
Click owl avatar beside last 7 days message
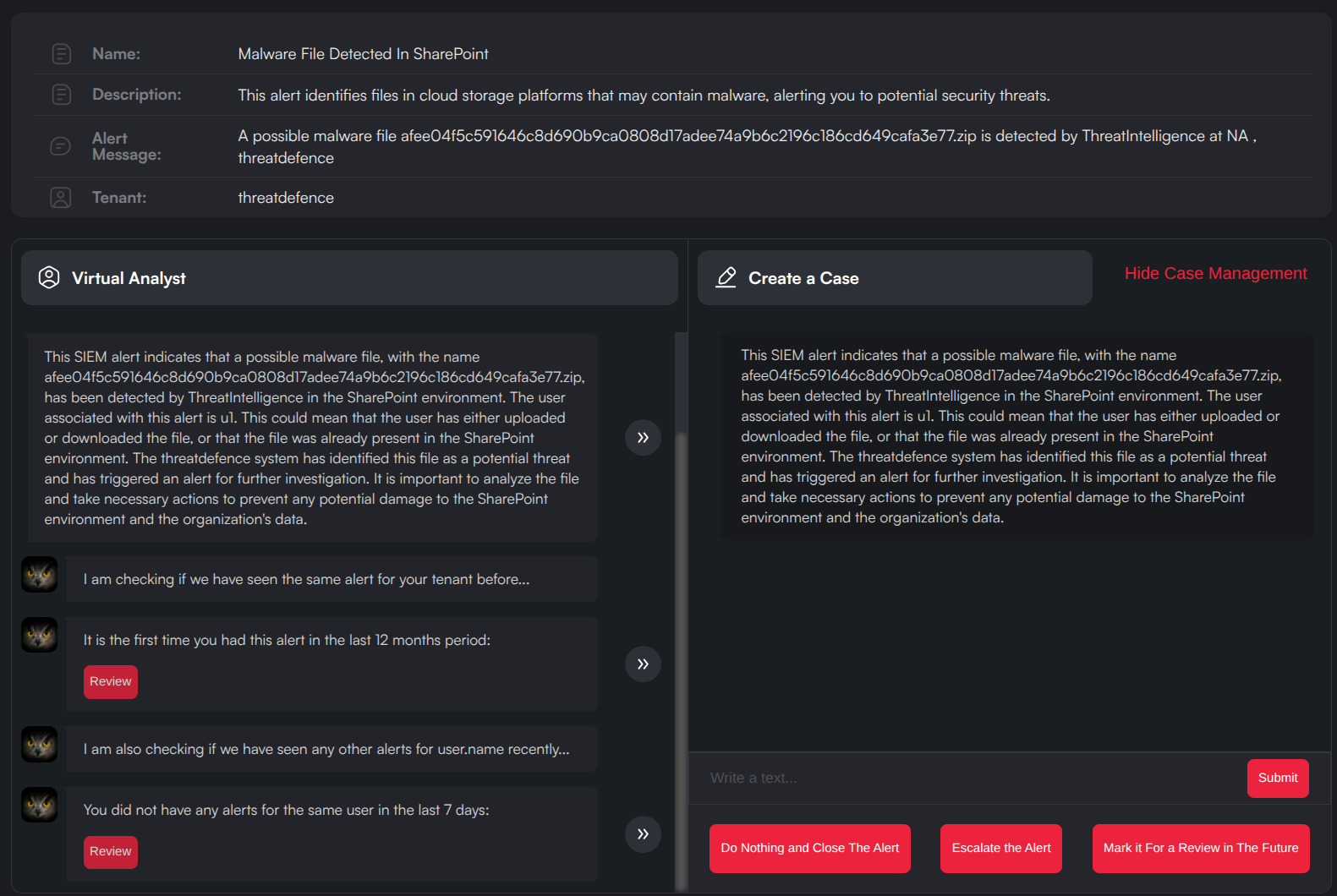coord(40,806)
